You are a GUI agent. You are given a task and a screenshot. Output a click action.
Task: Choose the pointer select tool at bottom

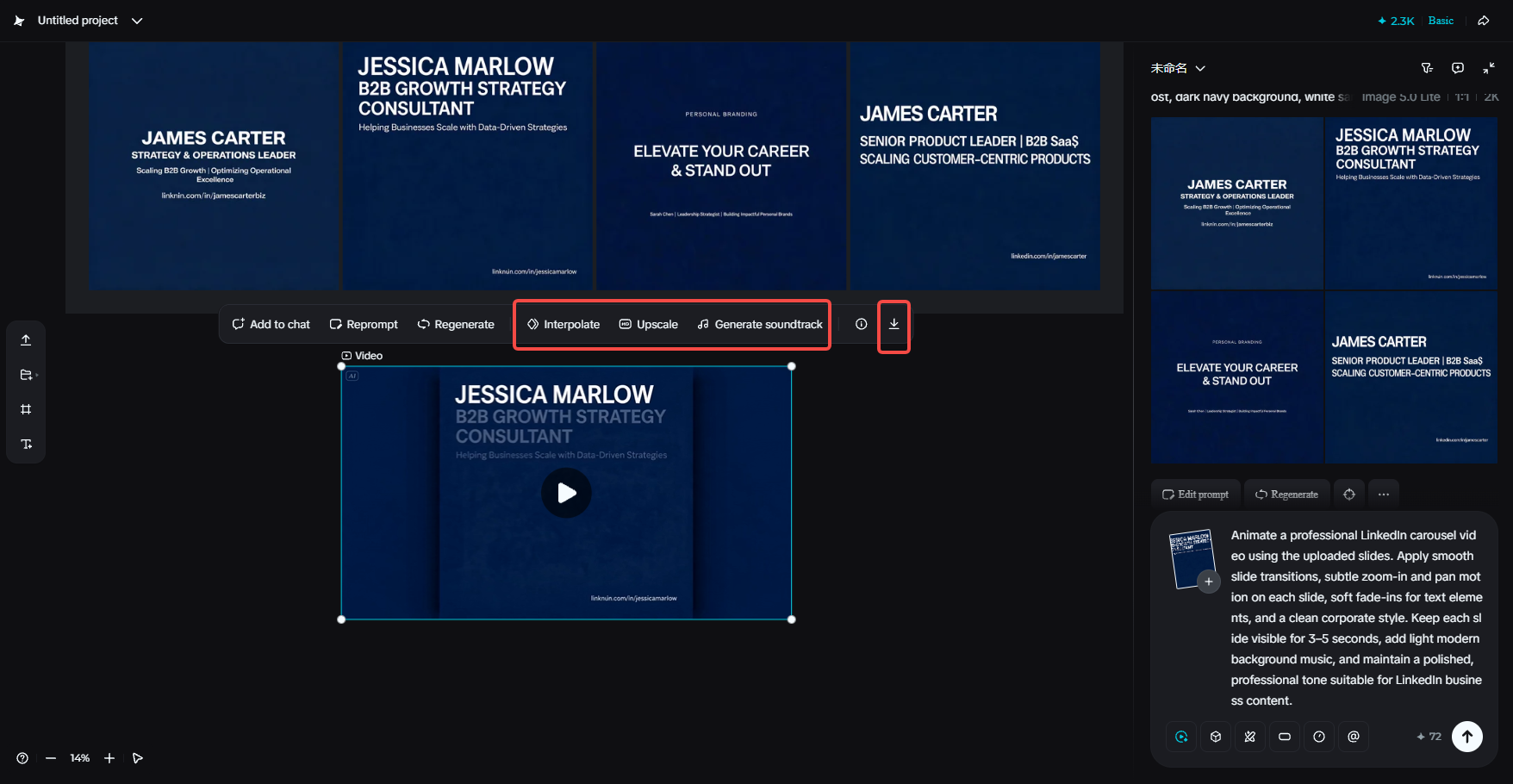138,758
